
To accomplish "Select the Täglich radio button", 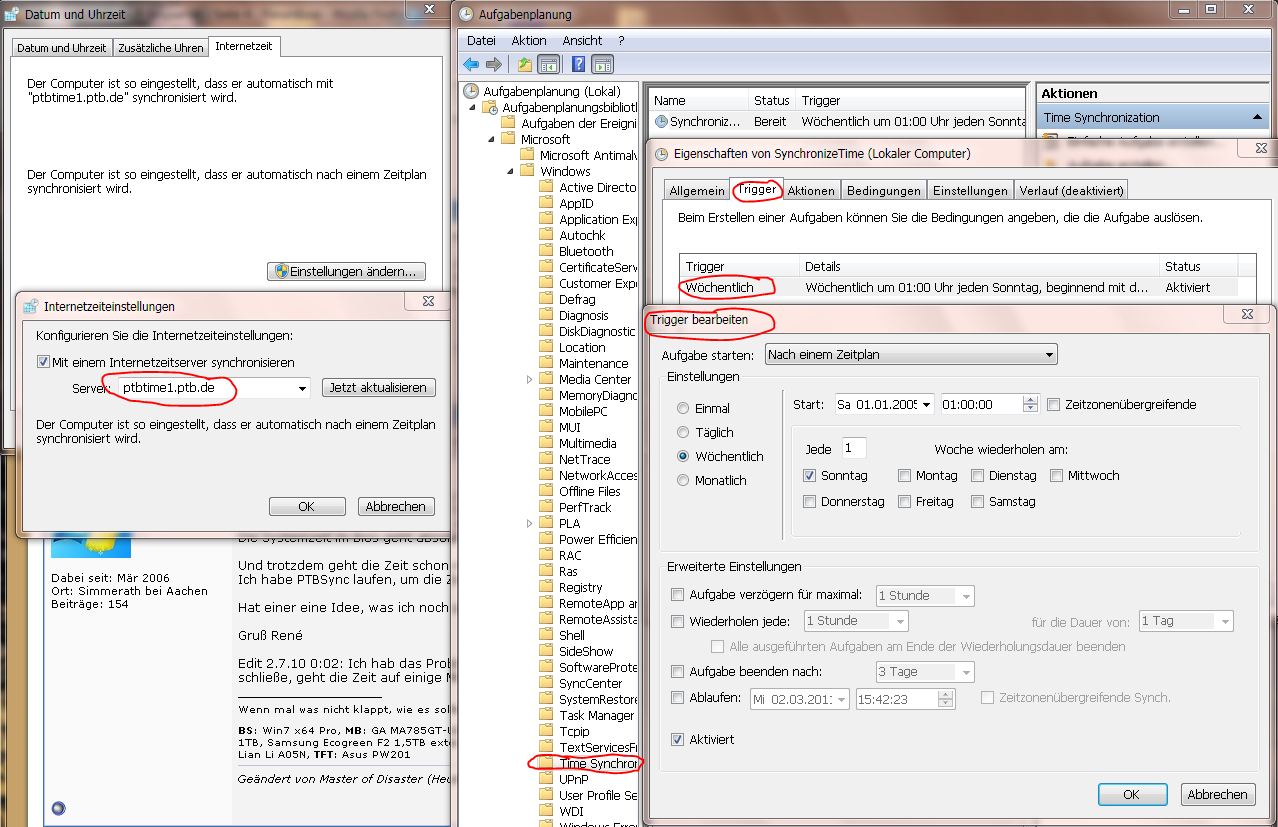I will tap(683, 432).
